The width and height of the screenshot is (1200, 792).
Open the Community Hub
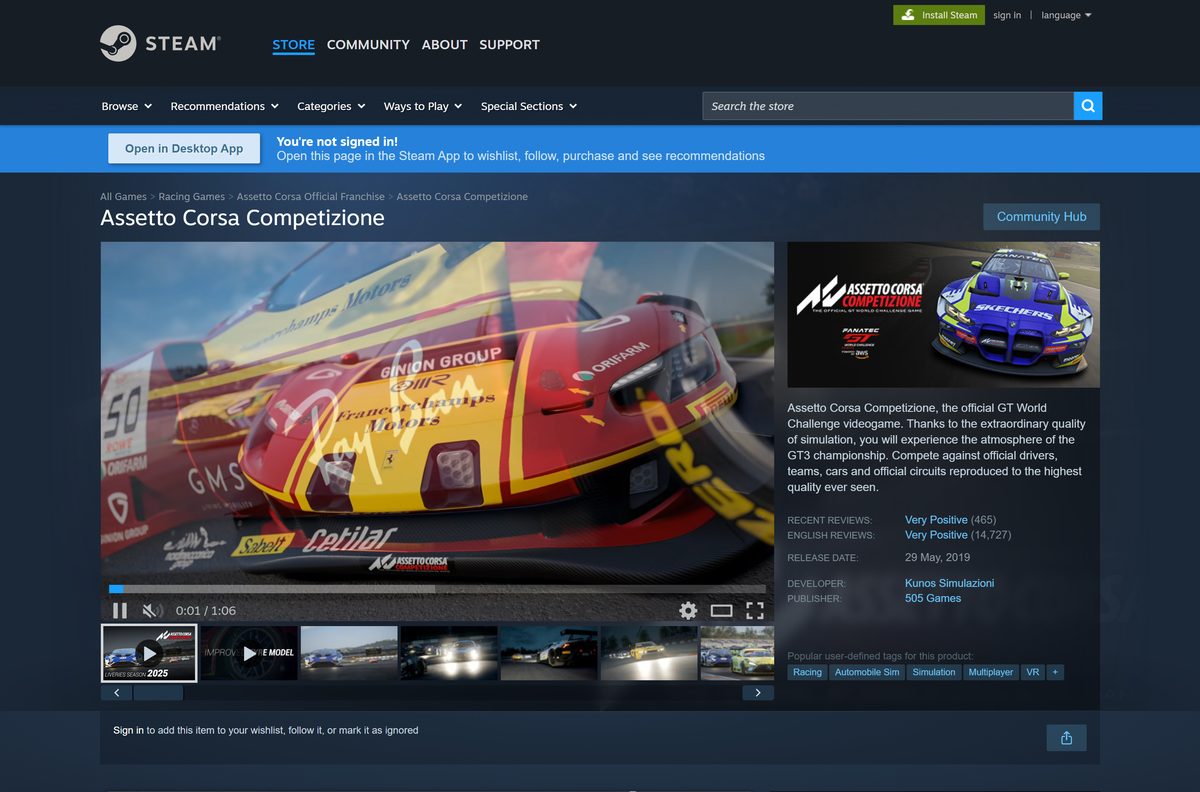(x=1041, y=217)
